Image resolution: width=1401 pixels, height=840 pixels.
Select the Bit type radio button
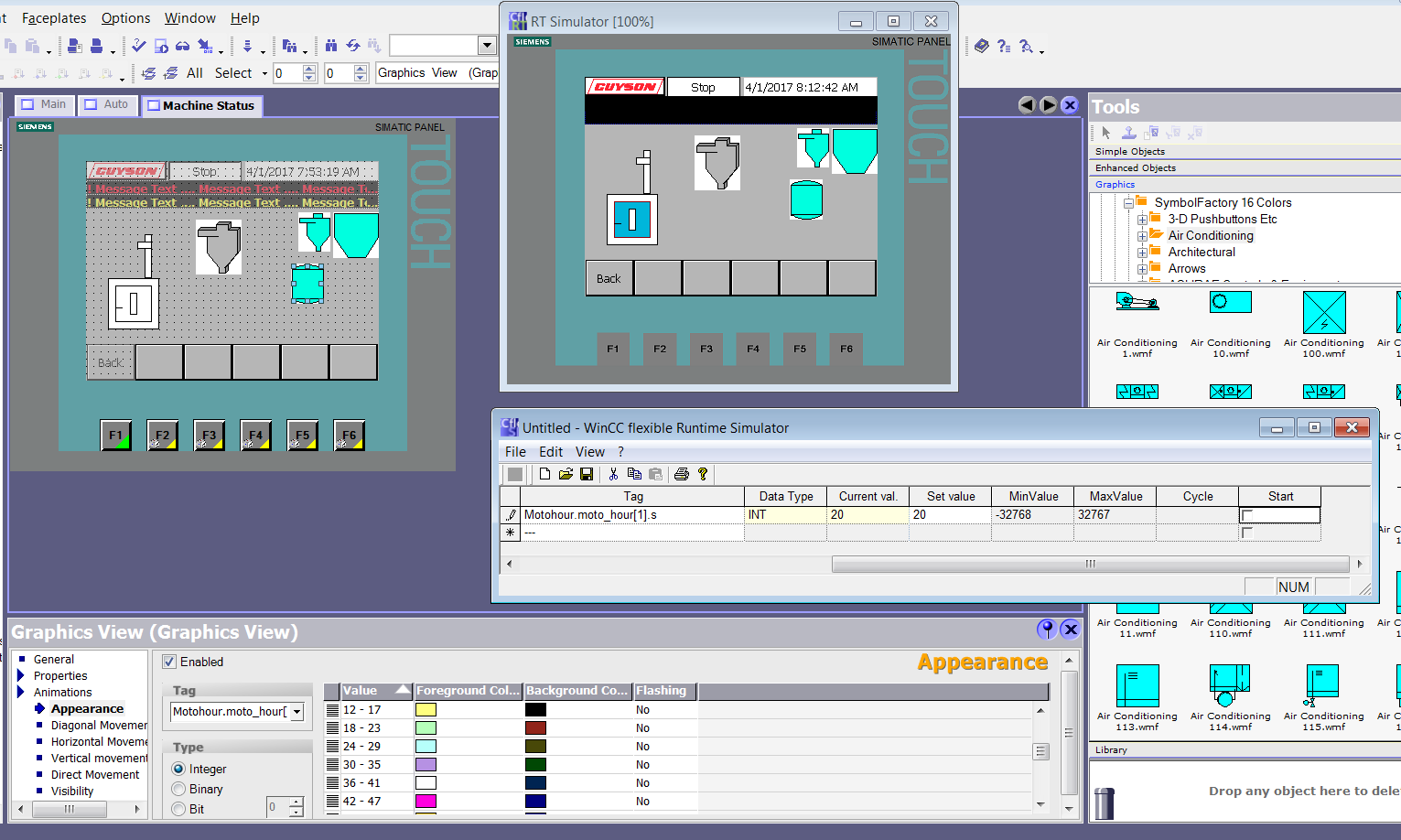click(178, 809)
